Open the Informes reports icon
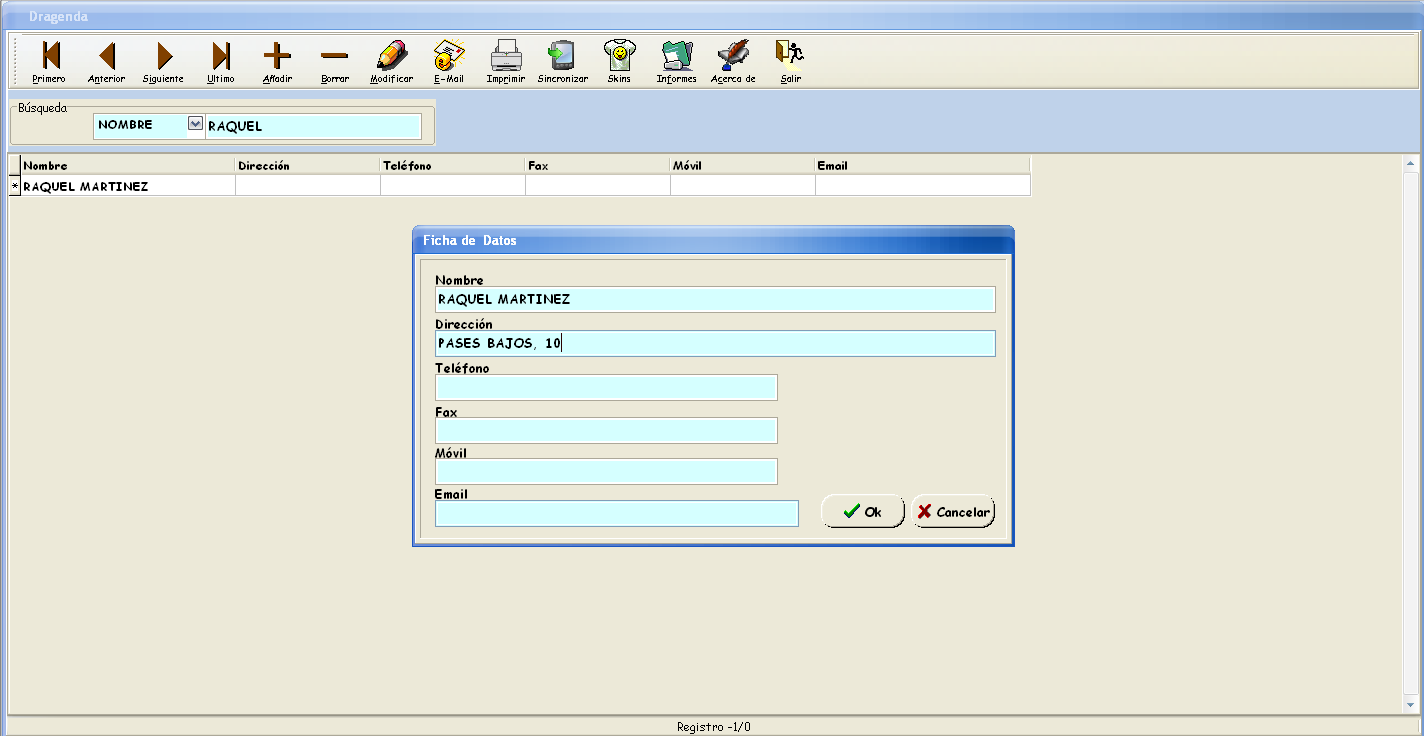The image size is (1424, 736). pyautogui.click(x=677, y=62)
